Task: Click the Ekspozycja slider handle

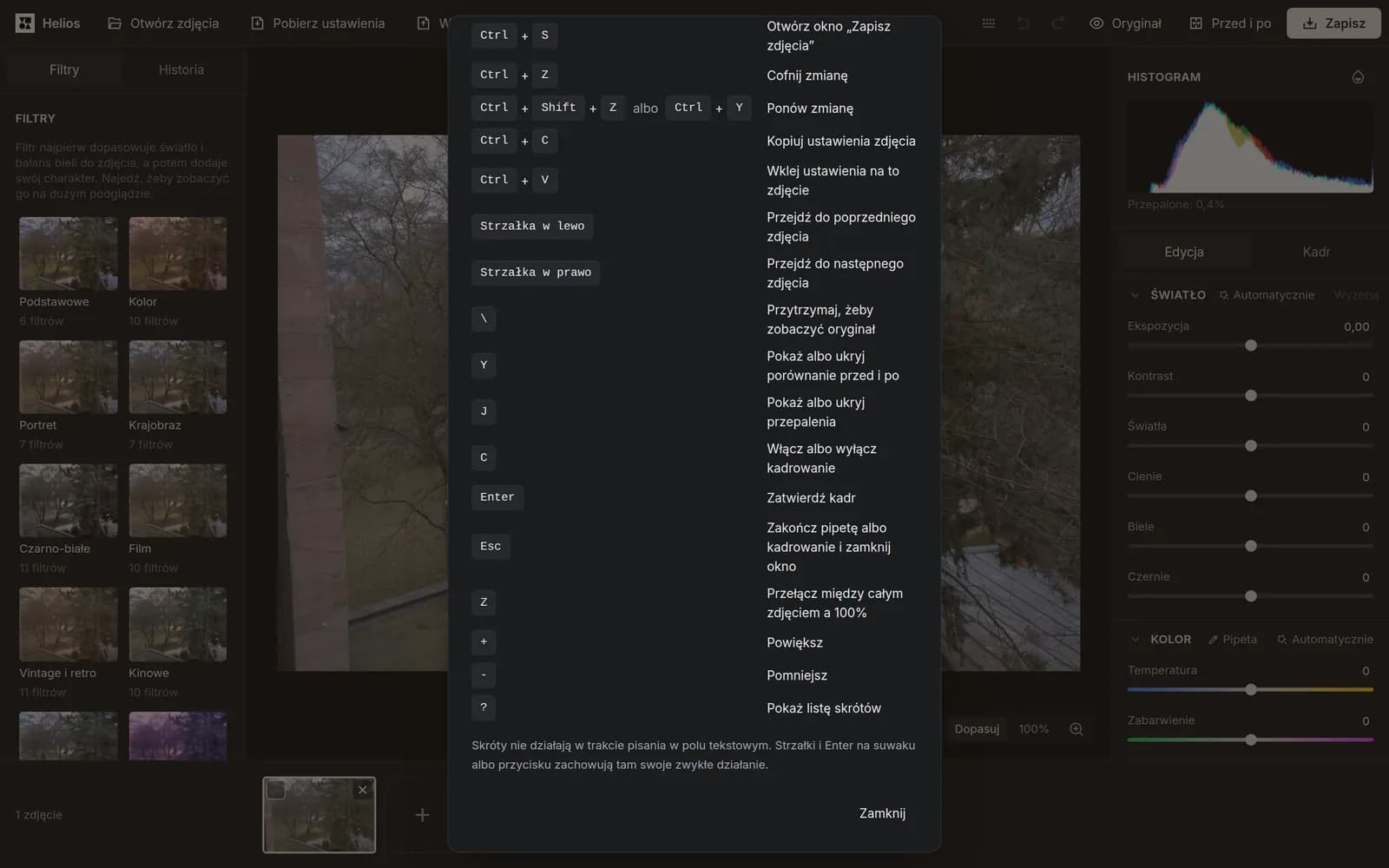Action: (x=1251, y=345)
